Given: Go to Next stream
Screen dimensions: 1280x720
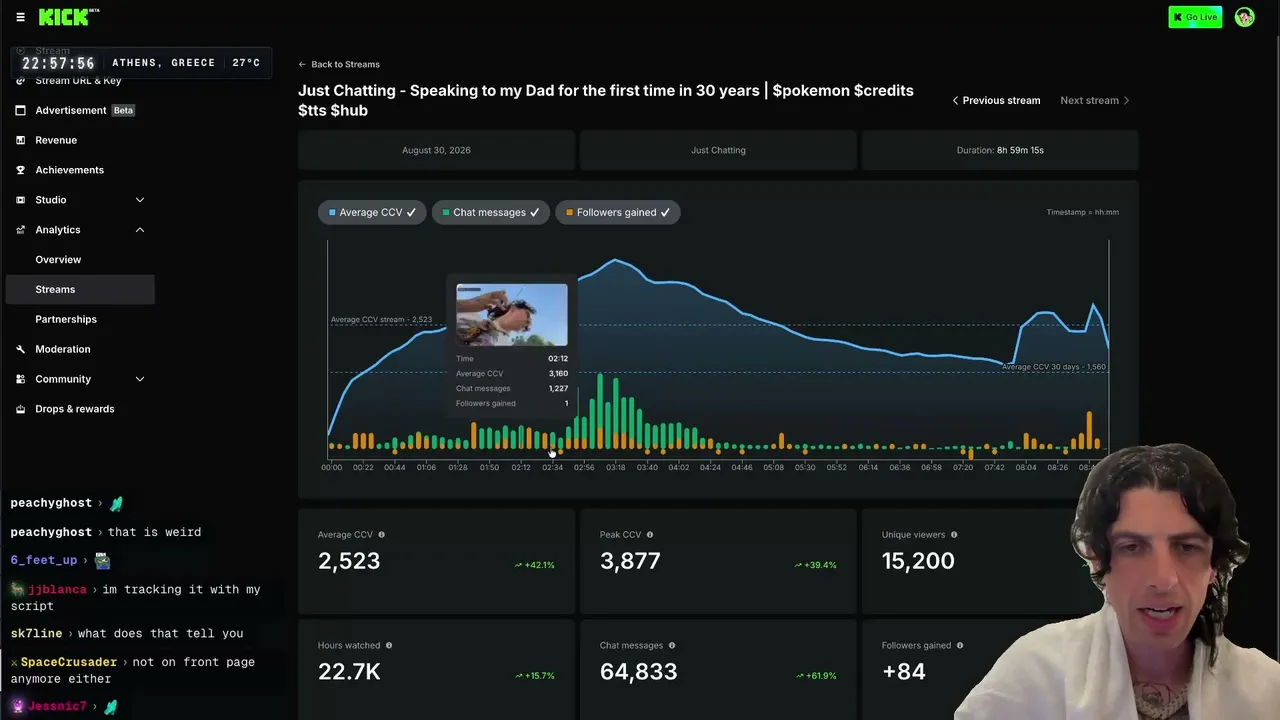Looking at the screenshot, I should coord(1095,100).
